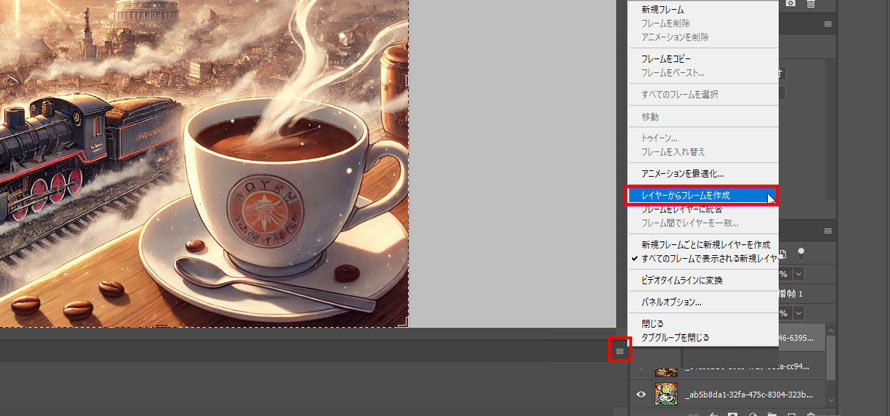Open the Layers panel hamburger menu
This screenshot has width=890, height=416.
tap(828, 230)
